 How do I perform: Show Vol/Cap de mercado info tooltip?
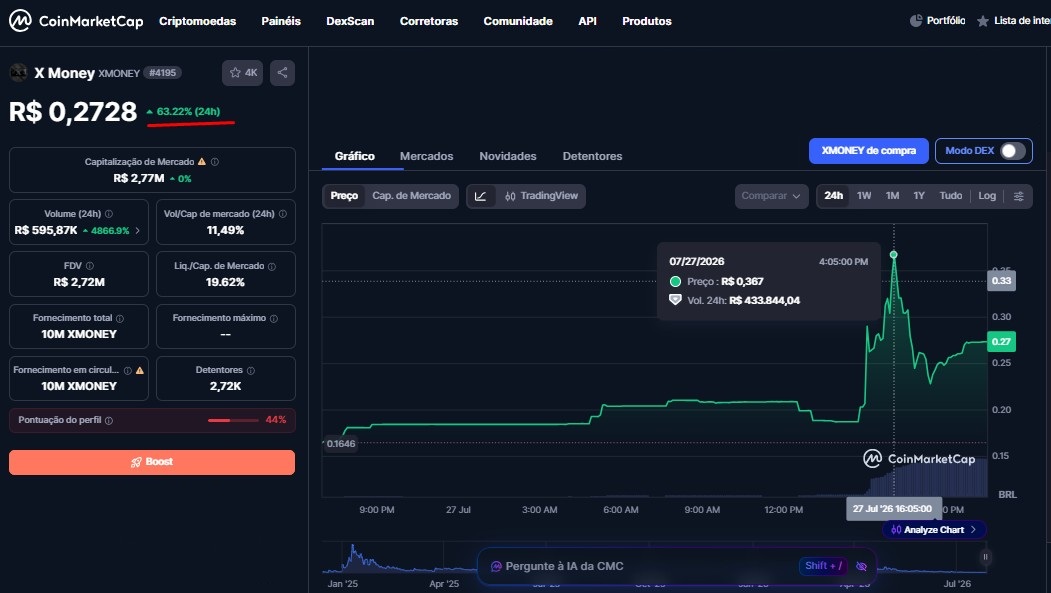pos(283,214)
